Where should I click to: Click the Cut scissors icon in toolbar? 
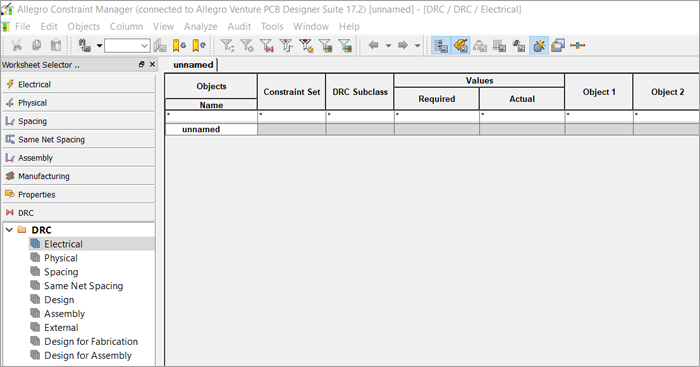pyautogui.click(x=17, y=45)
